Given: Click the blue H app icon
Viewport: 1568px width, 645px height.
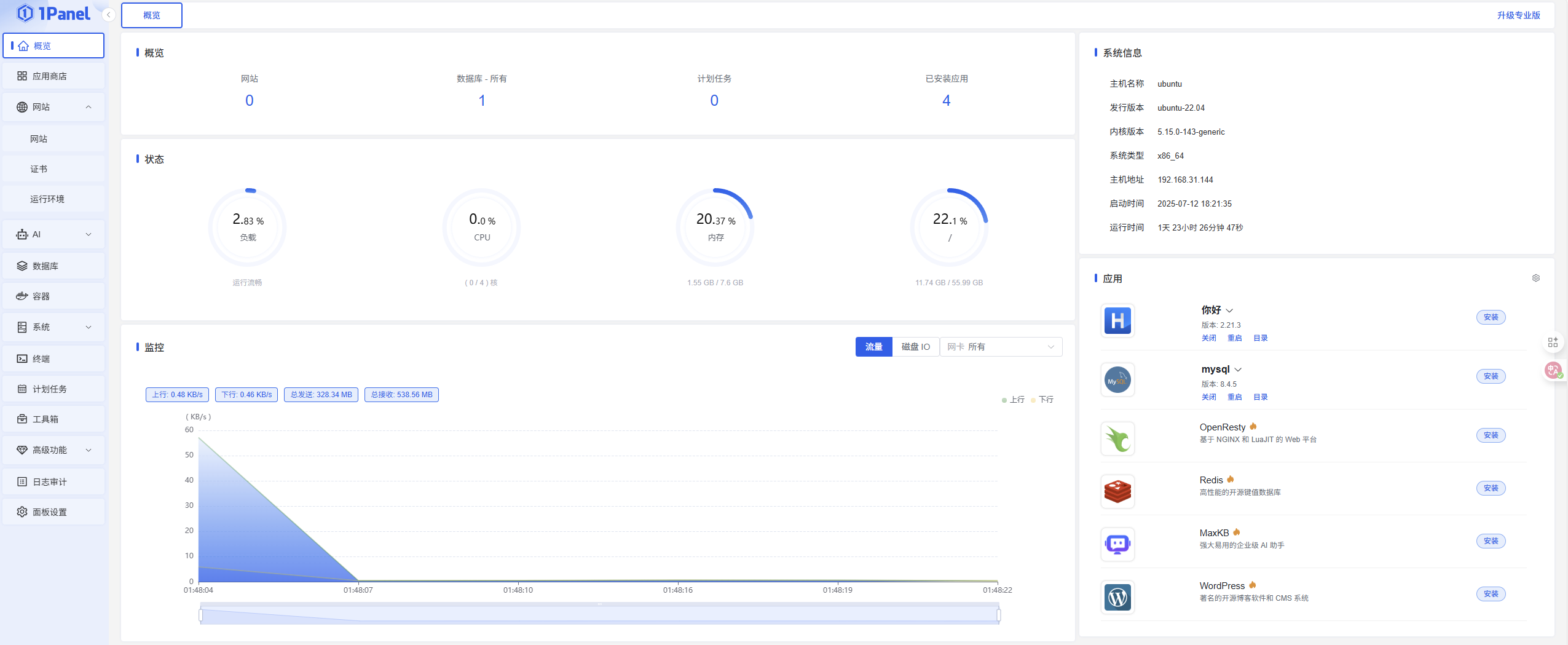Looking at the screenshot, I should click(x=1117, y=320).
